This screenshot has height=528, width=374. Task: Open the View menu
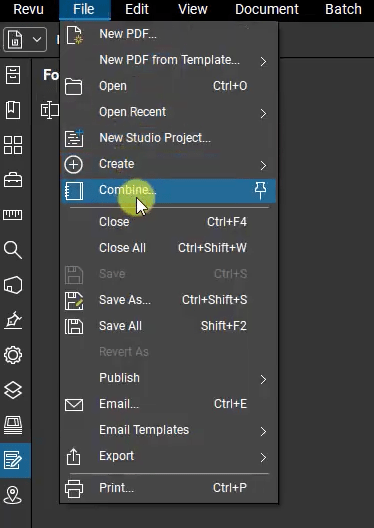tap(193, 9)
